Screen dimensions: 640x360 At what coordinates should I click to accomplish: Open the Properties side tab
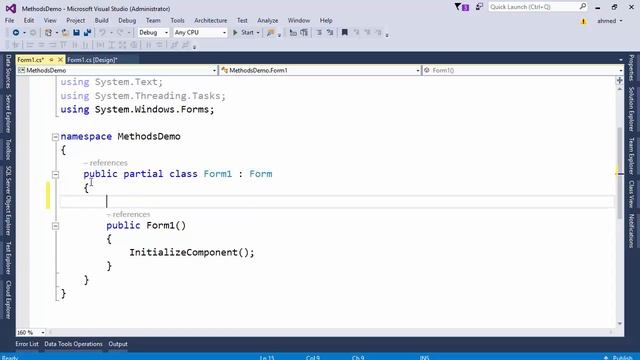click(x=631, y=68)
